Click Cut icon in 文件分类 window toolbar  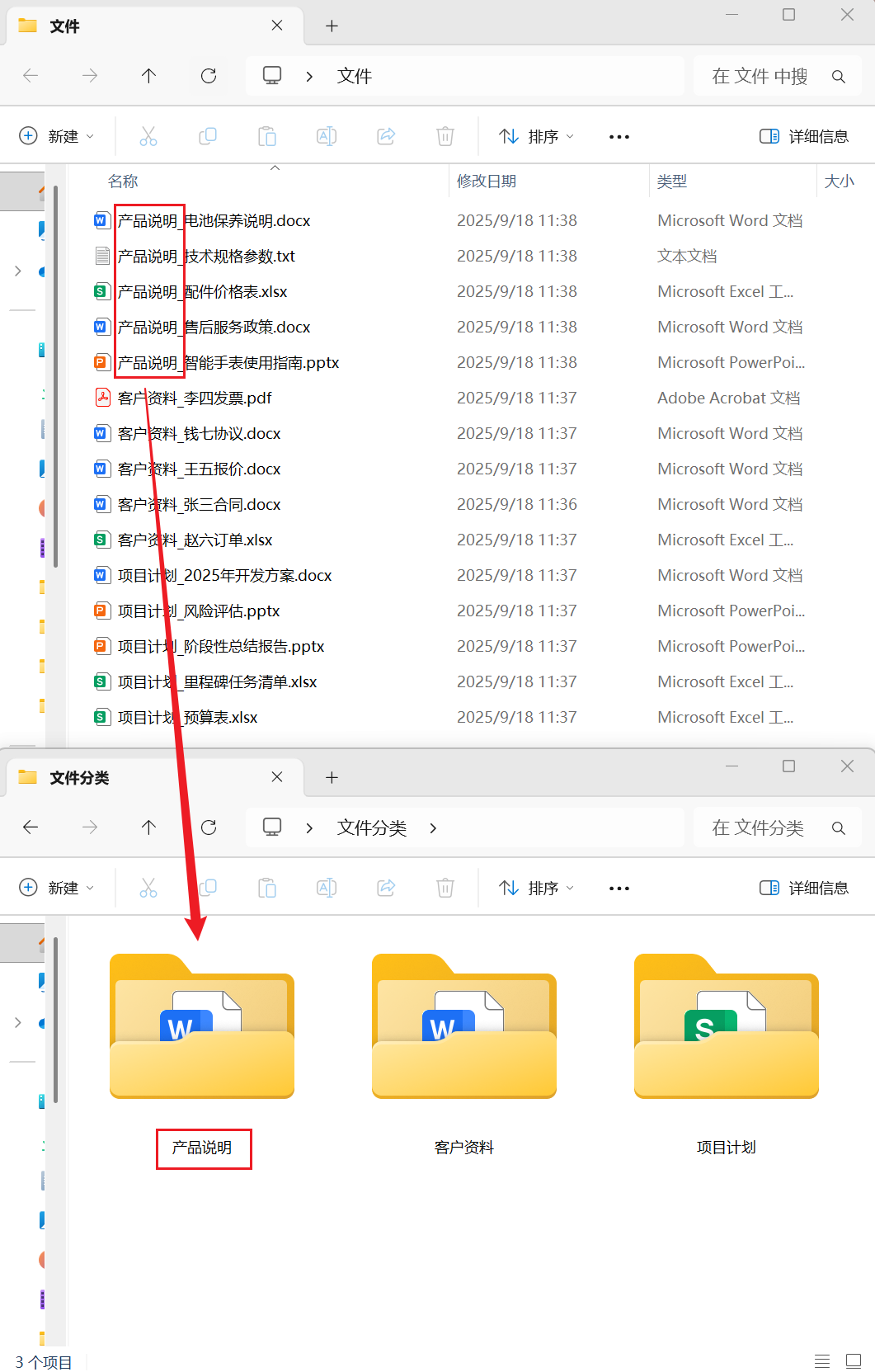148,888
